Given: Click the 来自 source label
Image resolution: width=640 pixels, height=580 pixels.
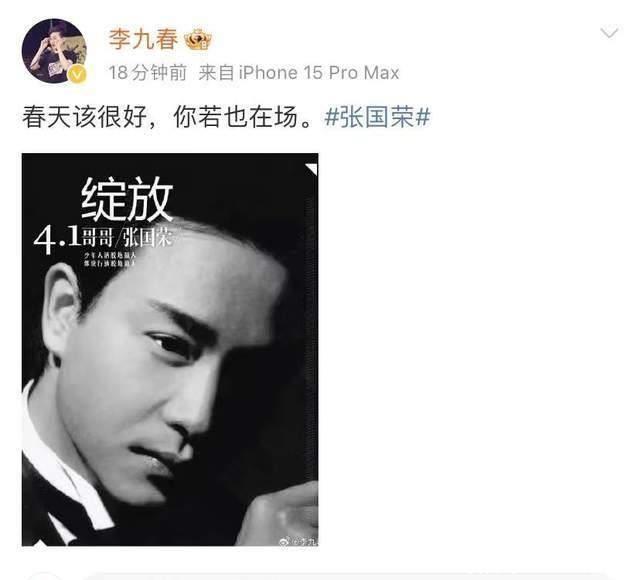Looking at the screenshot, I should [x=216, y=73].
